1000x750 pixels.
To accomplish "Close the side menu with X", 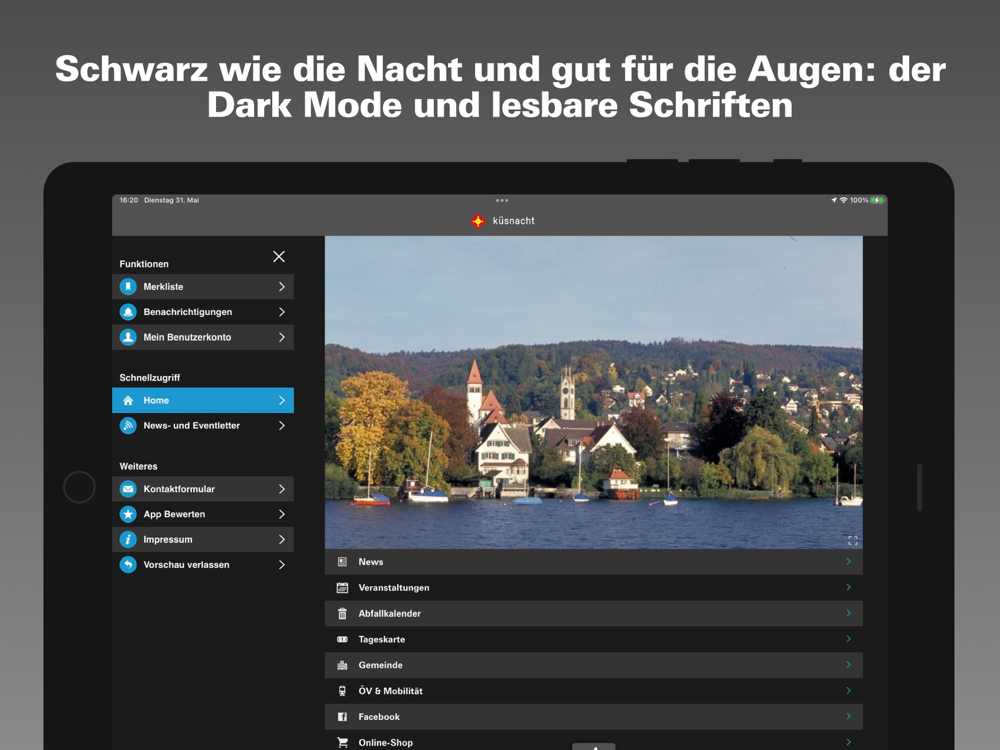I will point(279,256).
